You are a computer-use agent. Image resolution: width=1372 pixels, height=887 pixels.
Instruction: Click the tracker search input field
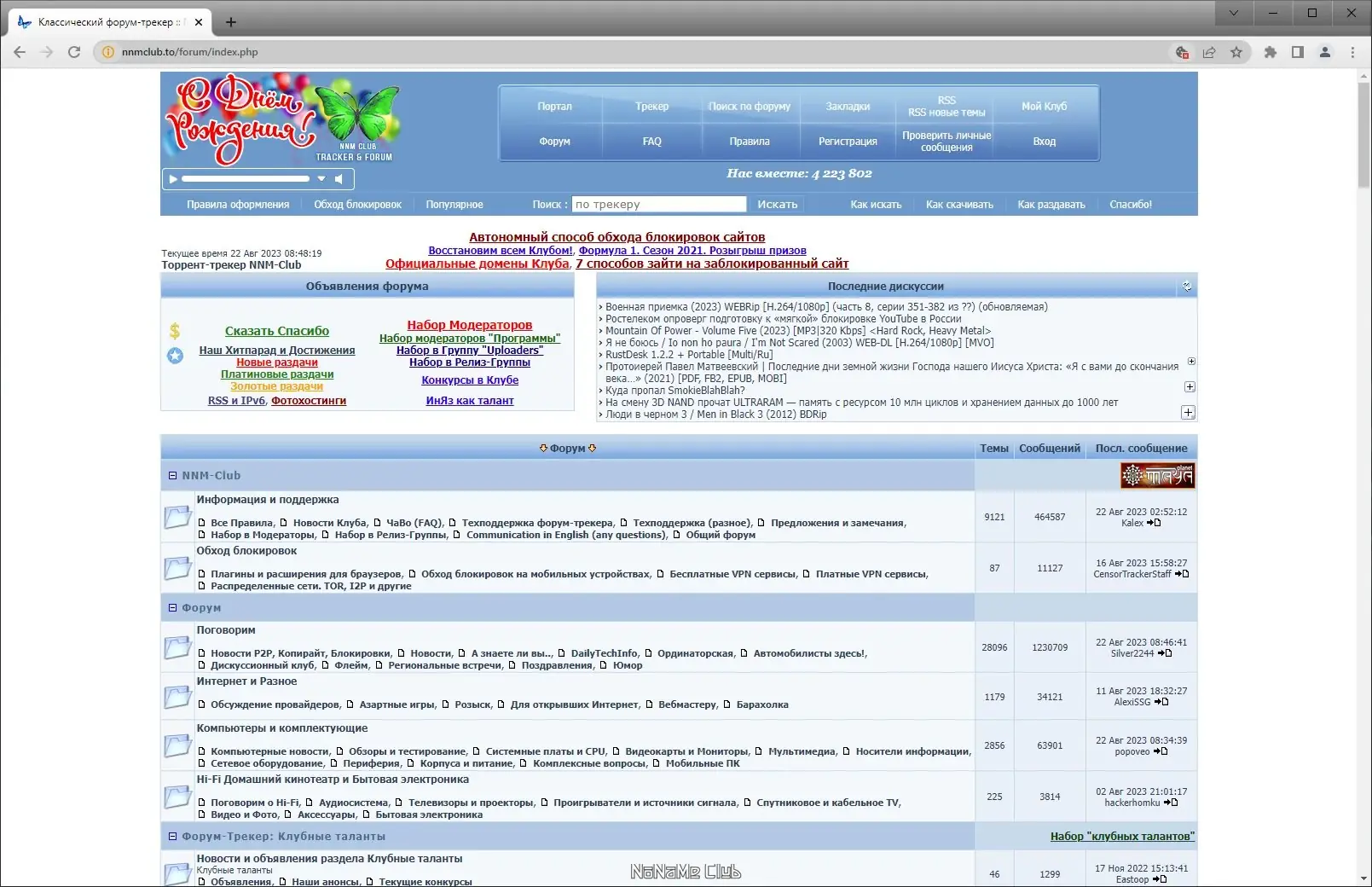659,205
